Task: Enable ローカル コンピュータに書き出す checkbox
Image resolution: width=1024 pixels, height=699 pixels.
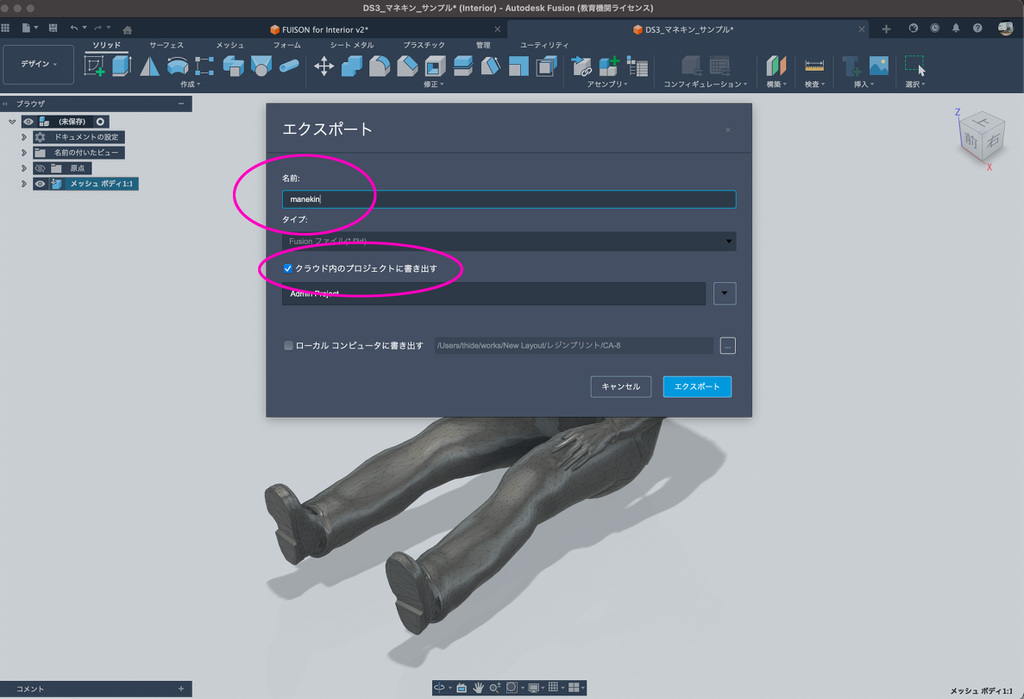Action: pyautogui.click(x=288, y=346)
